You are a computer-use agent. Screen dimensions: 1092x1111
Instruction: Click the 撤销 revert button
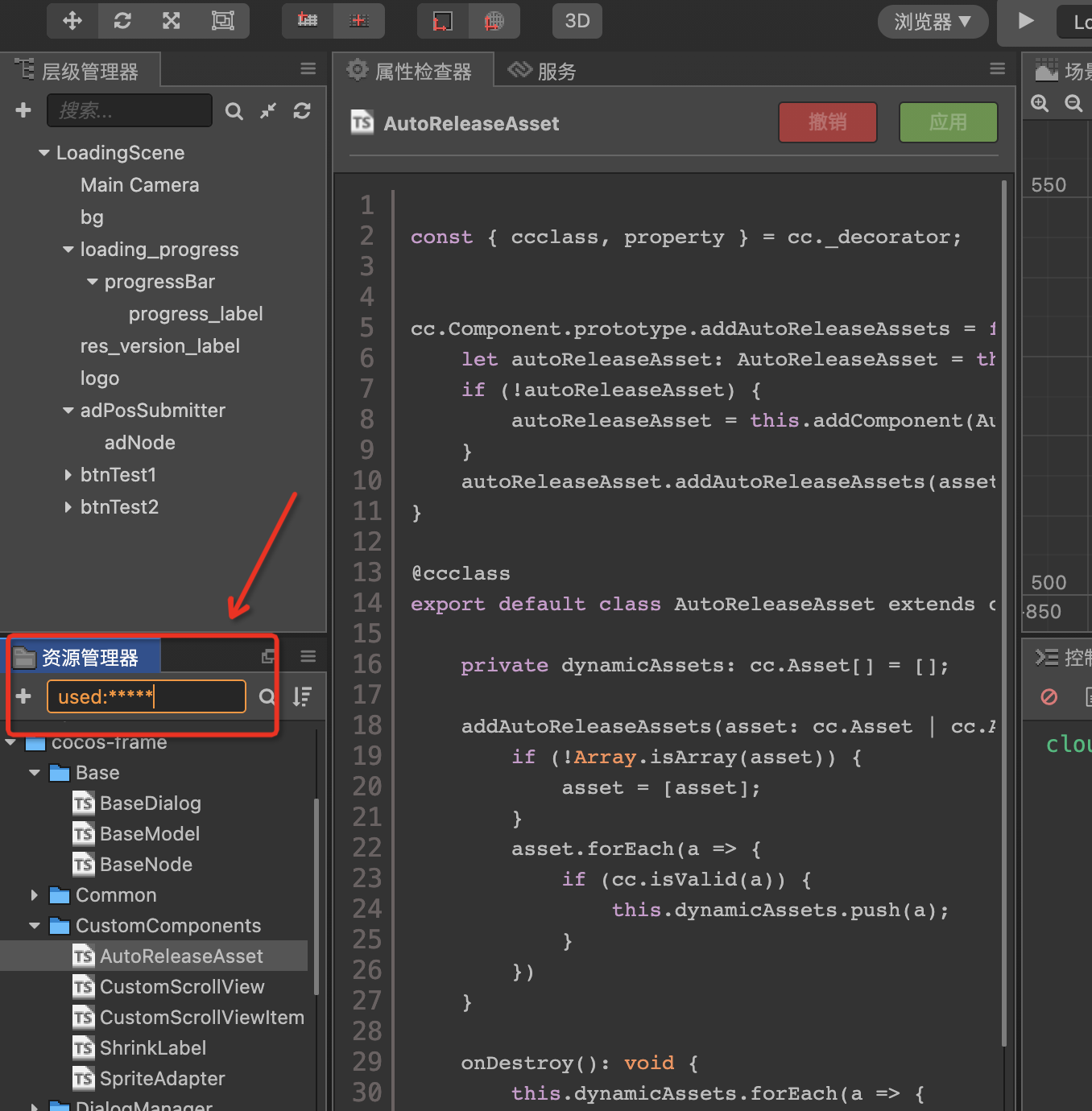pos(828,122)
